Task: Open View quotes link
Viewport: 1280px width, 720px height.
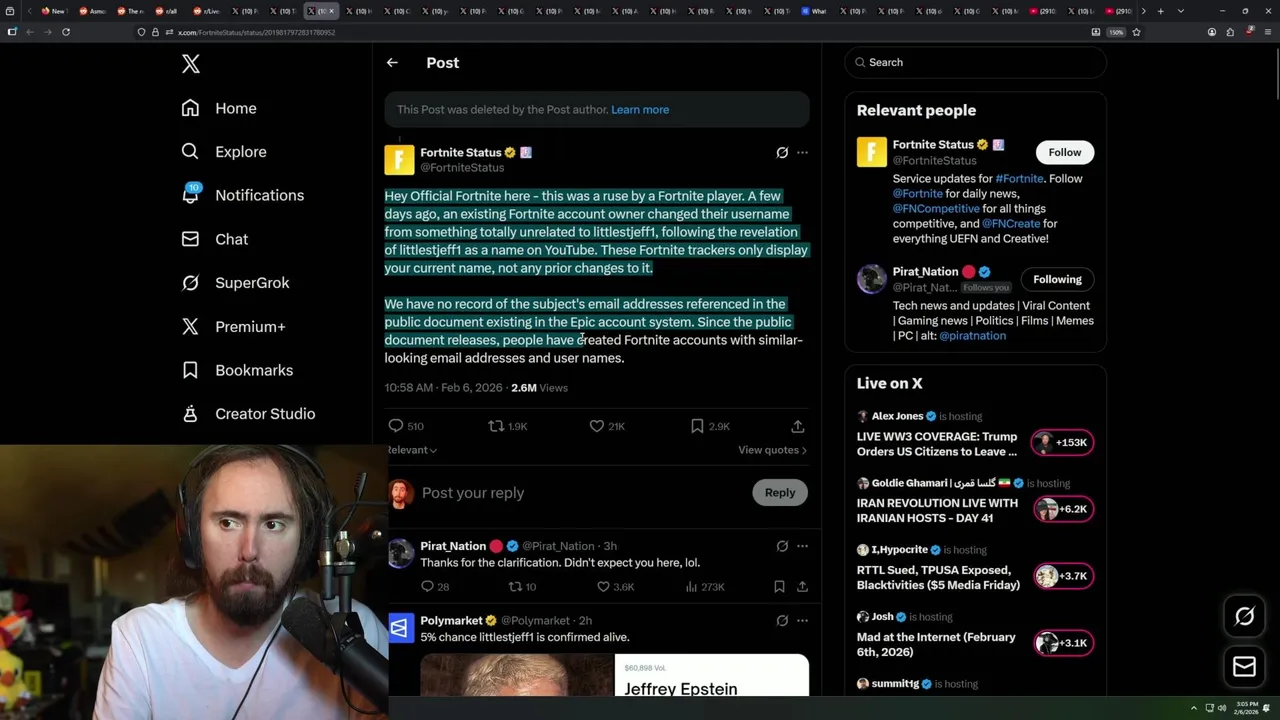Action: click(x=772, y=450)
